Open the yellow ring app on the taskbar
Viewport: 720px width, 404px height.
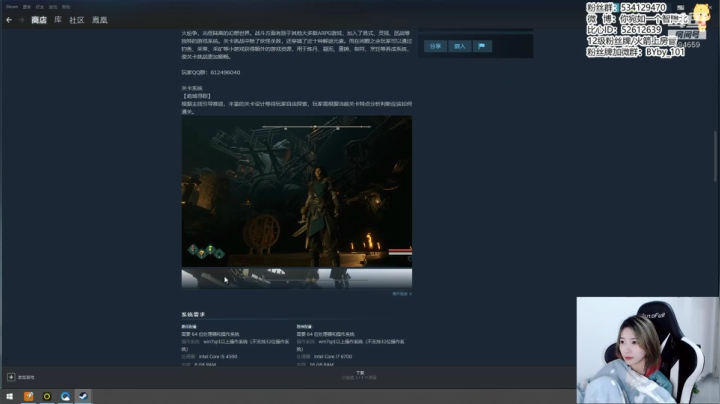pyautogui.click(x=47, y=396)
